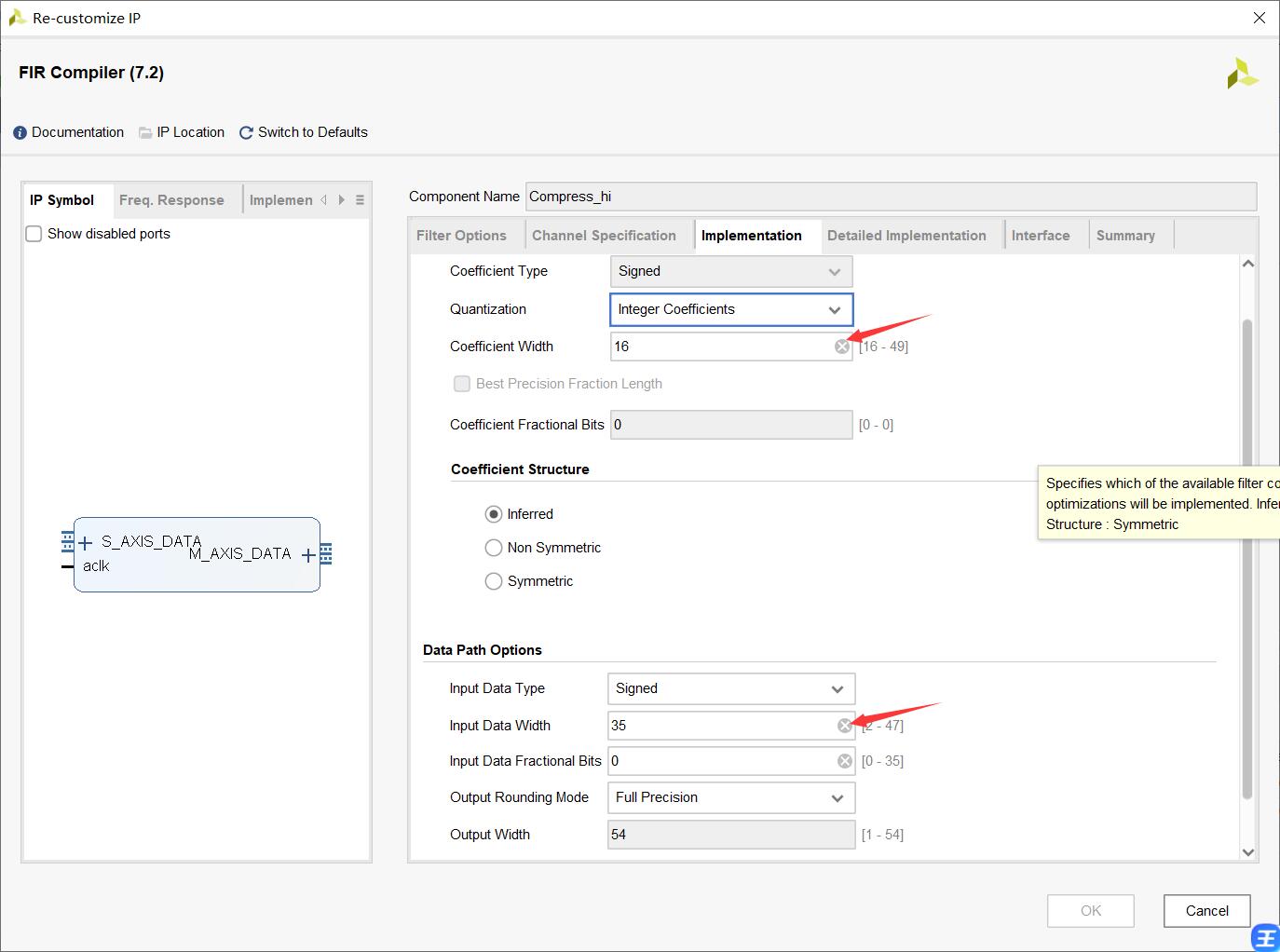Screen dimensions: 1280x952
Task: Click the Xilinx logo in the header
Action: point(1242,74)
